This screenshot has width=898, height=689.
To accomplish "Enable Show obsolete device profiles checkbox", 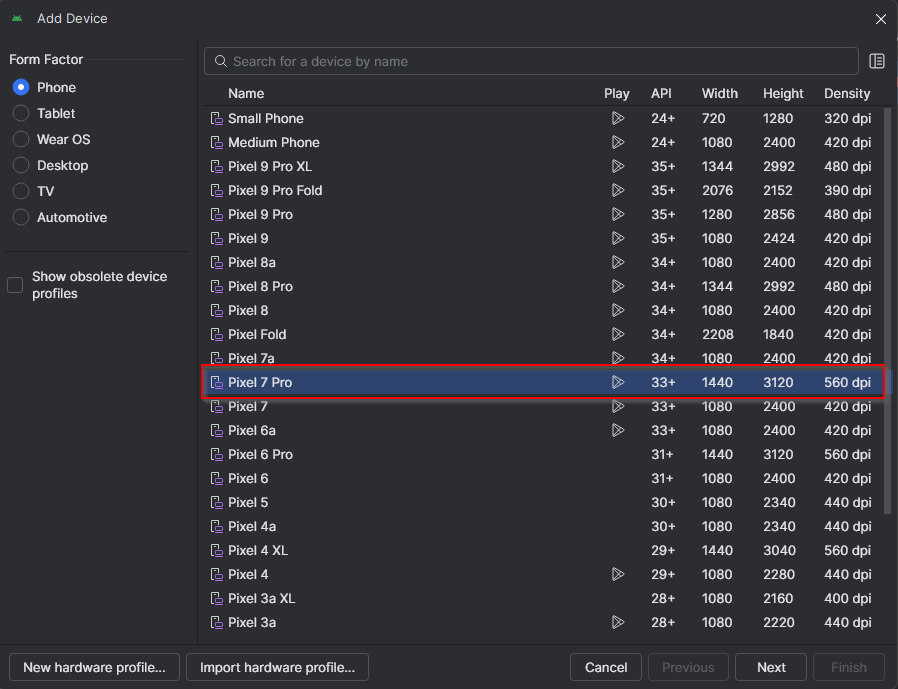I will [15, 285].
